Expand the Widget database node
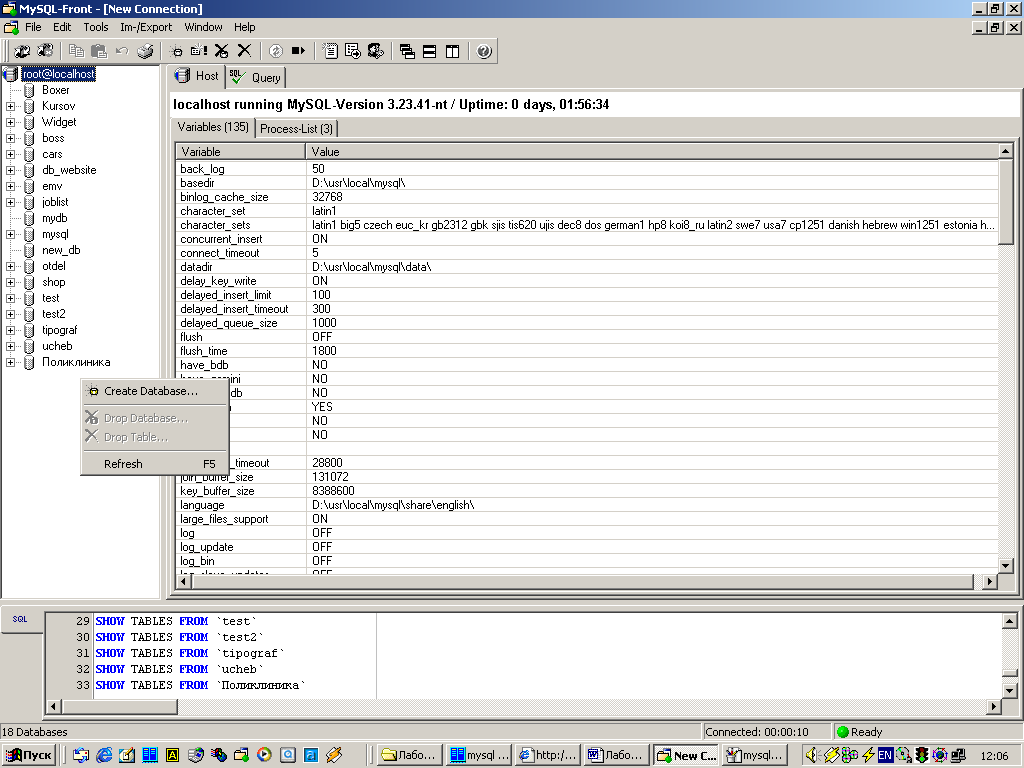Image resolution: width=1024 pixels, height=768 pixels. point(10,122)
